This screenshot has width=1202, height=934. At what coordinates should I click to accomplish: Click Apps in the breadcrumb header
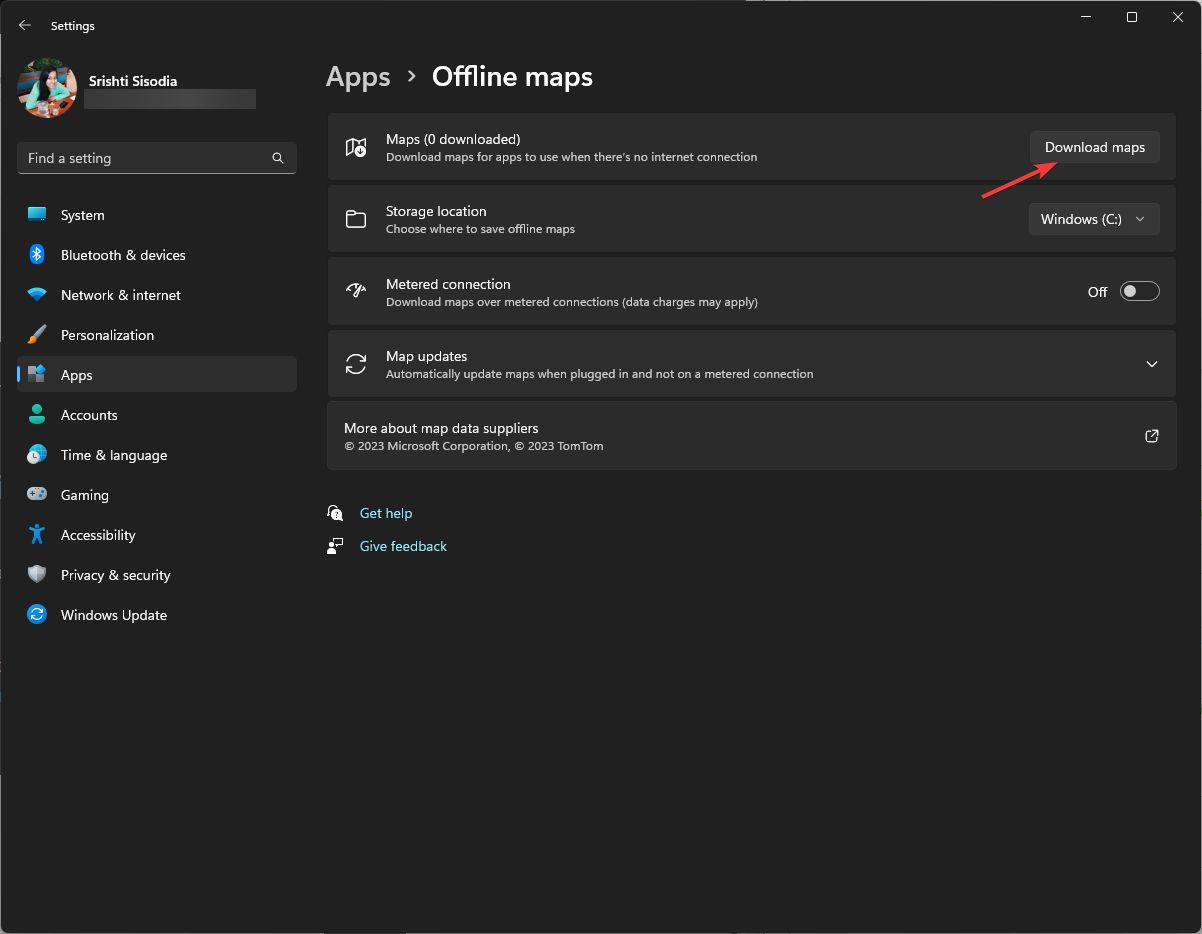(x=358, y=76)
